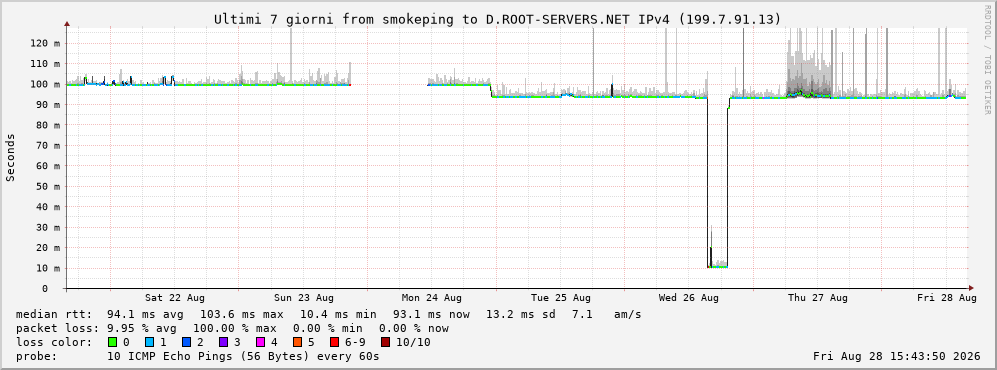Click the Sun 23 Aug axis label

pyautogui.click(x=303, y=298)
